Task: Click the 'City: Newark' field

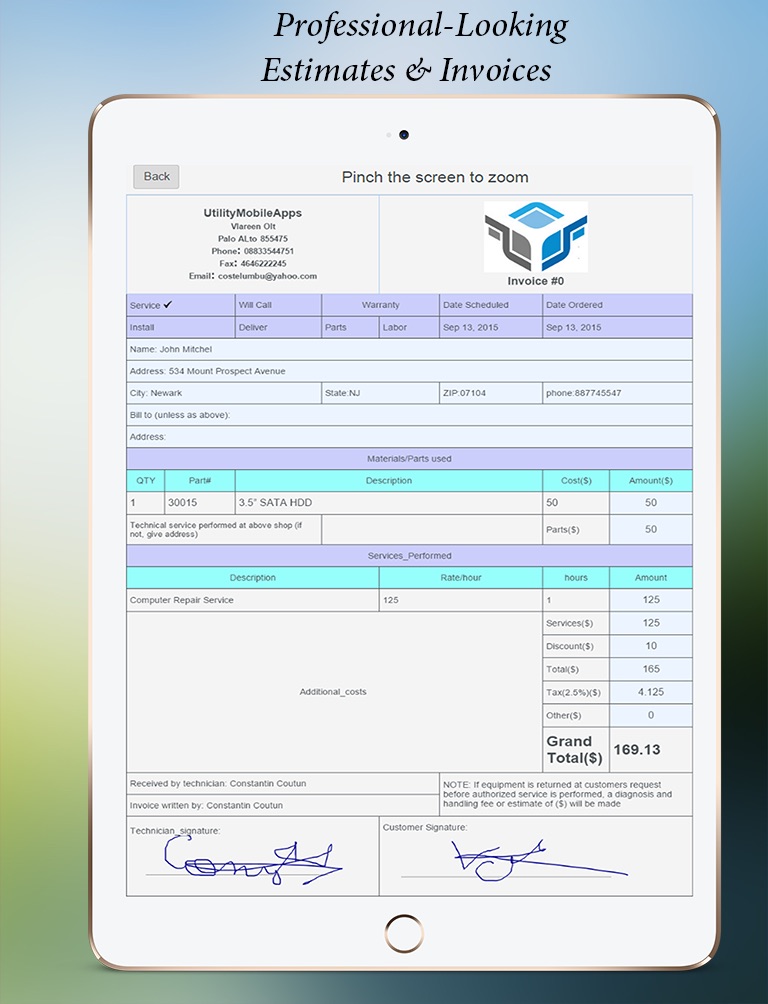Action: coord(224,393)
